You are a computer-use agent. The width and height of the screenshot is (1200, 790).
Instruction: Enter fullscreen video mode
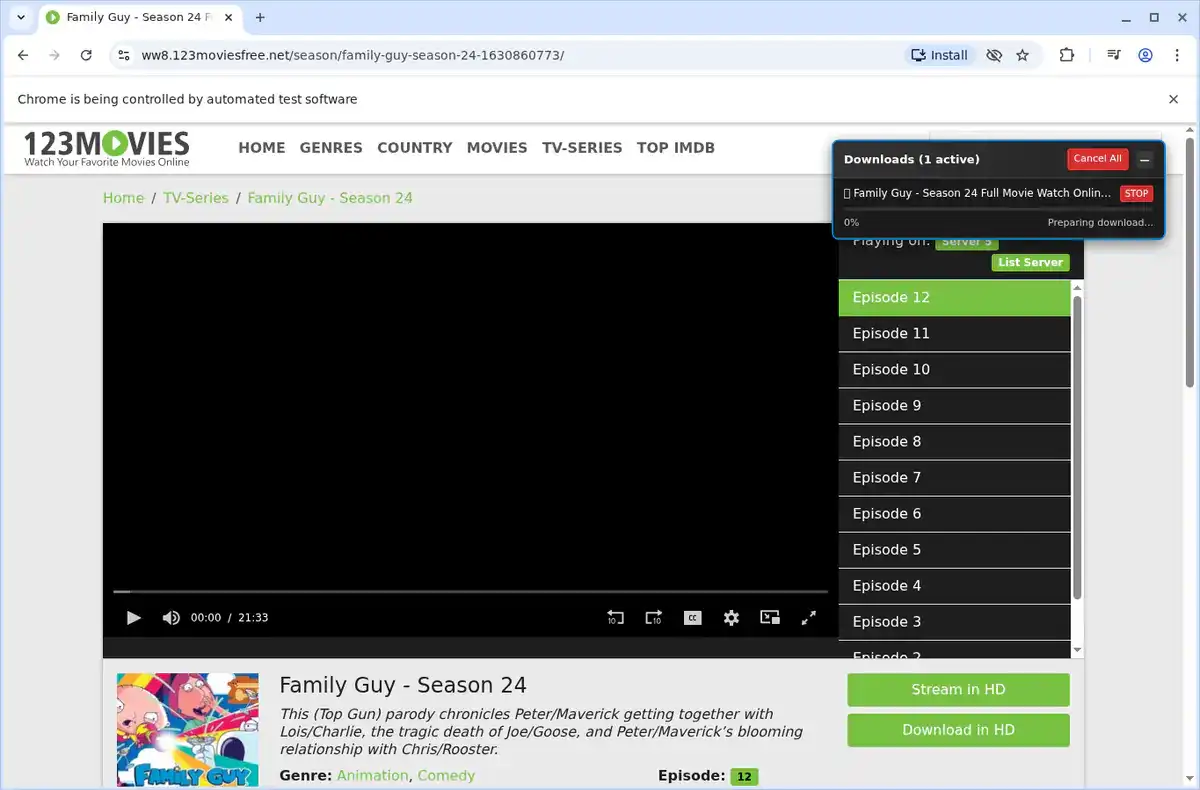point(809,618)
